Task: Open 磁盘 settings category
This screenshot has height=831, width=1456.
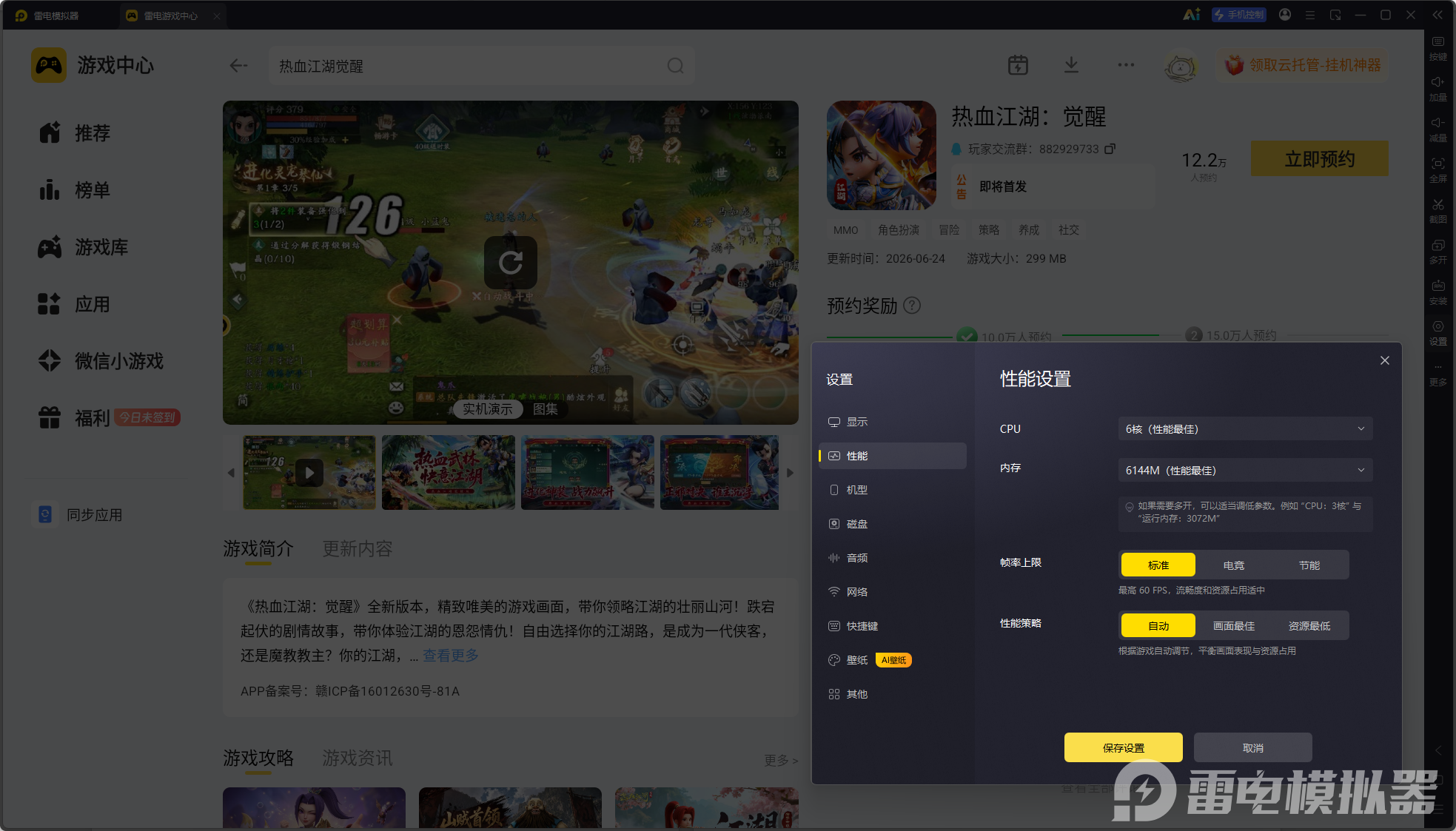Action: (892, 524)
